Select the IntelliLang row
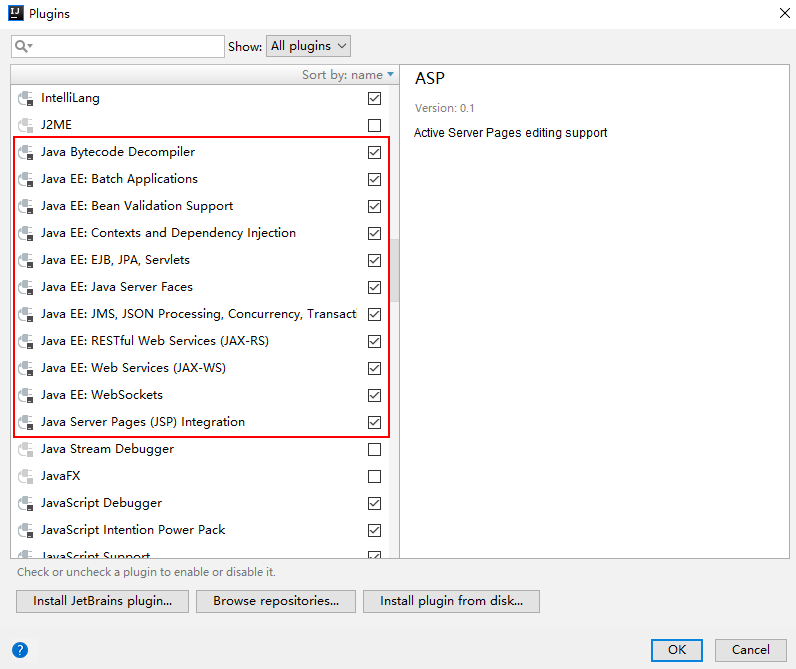Image resolution: width=796 pixels, height=669 pixels. pyautogui.click(x=201, y=98)
